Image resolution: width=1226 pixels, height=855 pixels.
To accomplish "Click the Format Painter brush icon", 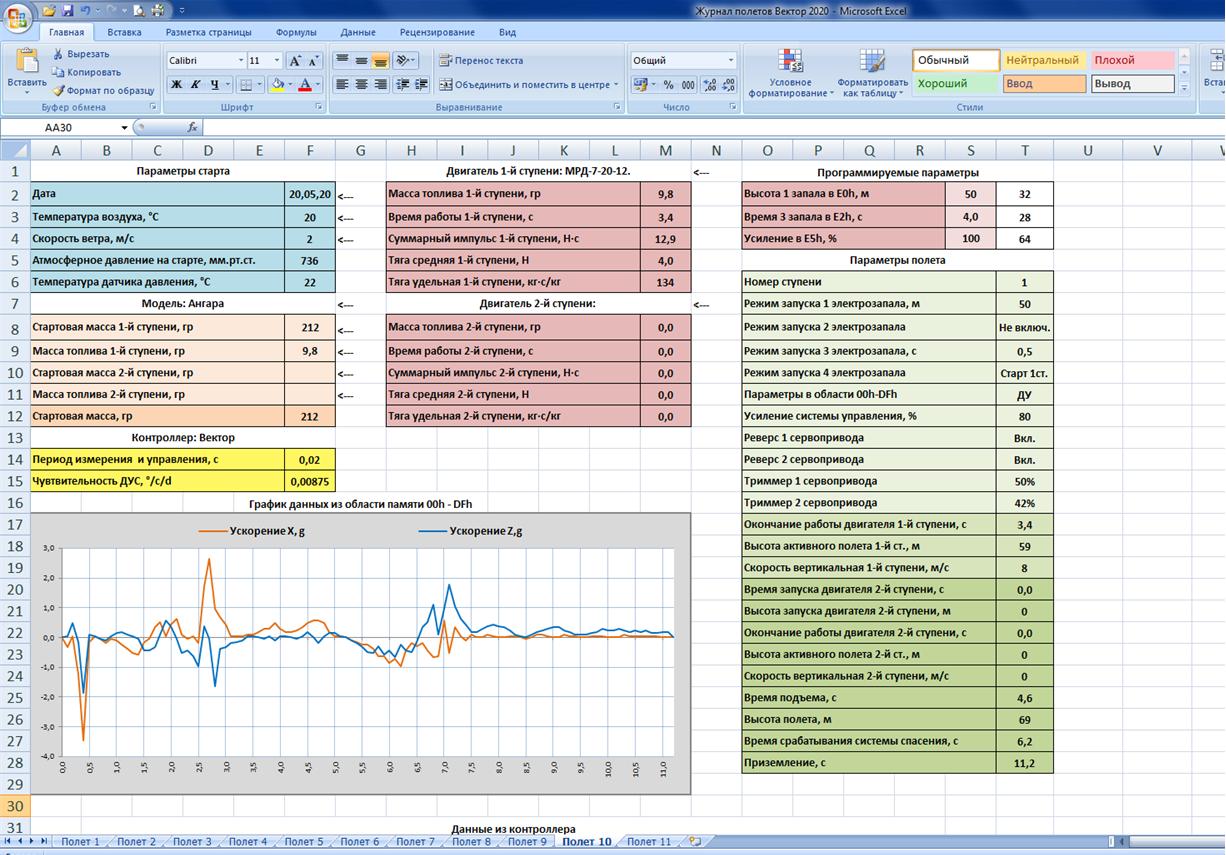I will coord(59,90).
